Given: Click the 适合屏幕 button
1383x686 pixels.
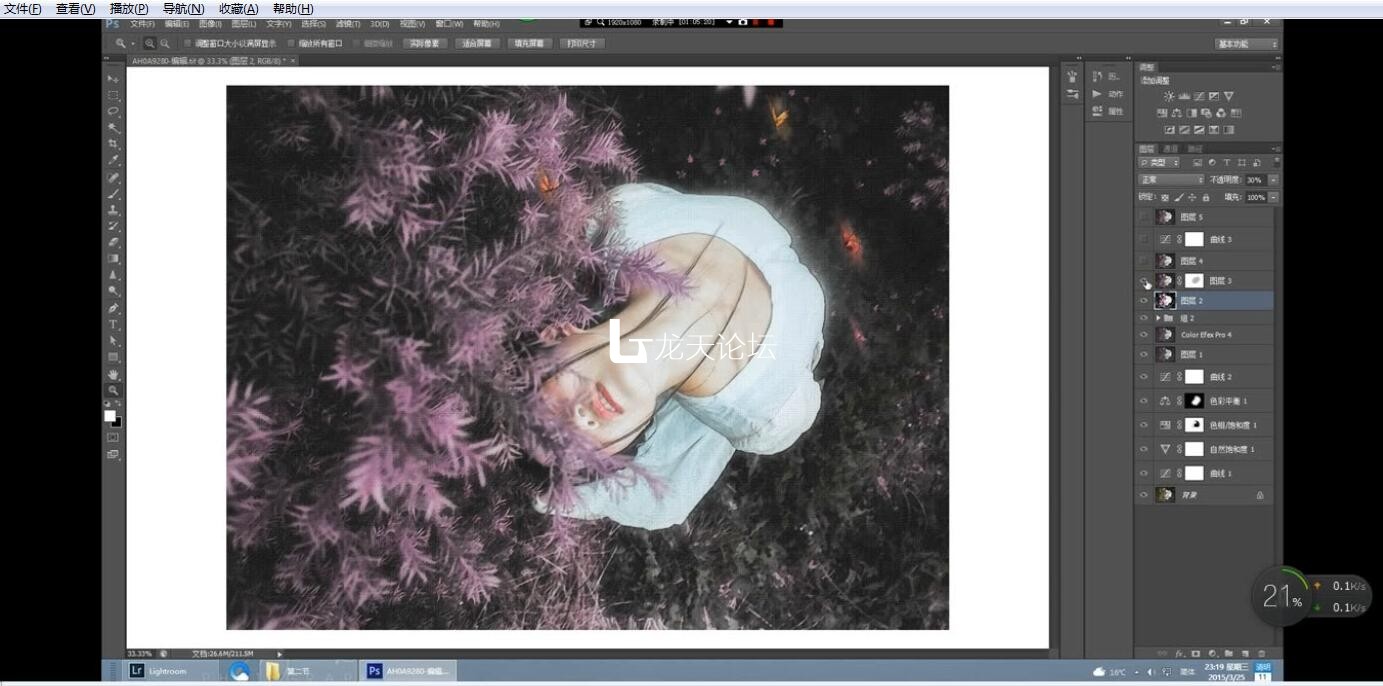Looking at the screenshot, I should [477, 44].
